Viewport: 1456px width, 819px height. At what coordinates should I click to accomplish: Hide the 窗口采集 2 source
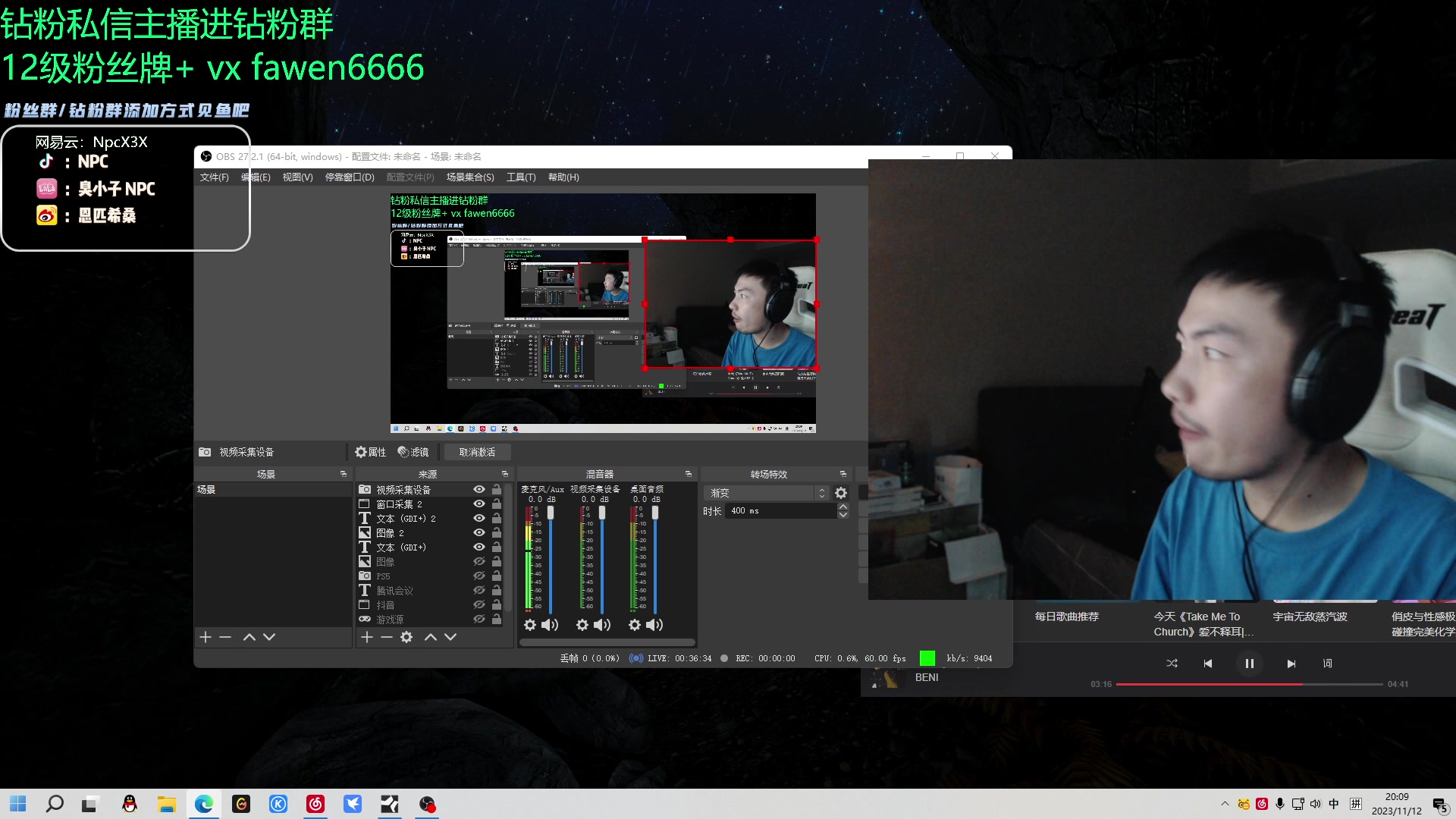tap(479, 504)
